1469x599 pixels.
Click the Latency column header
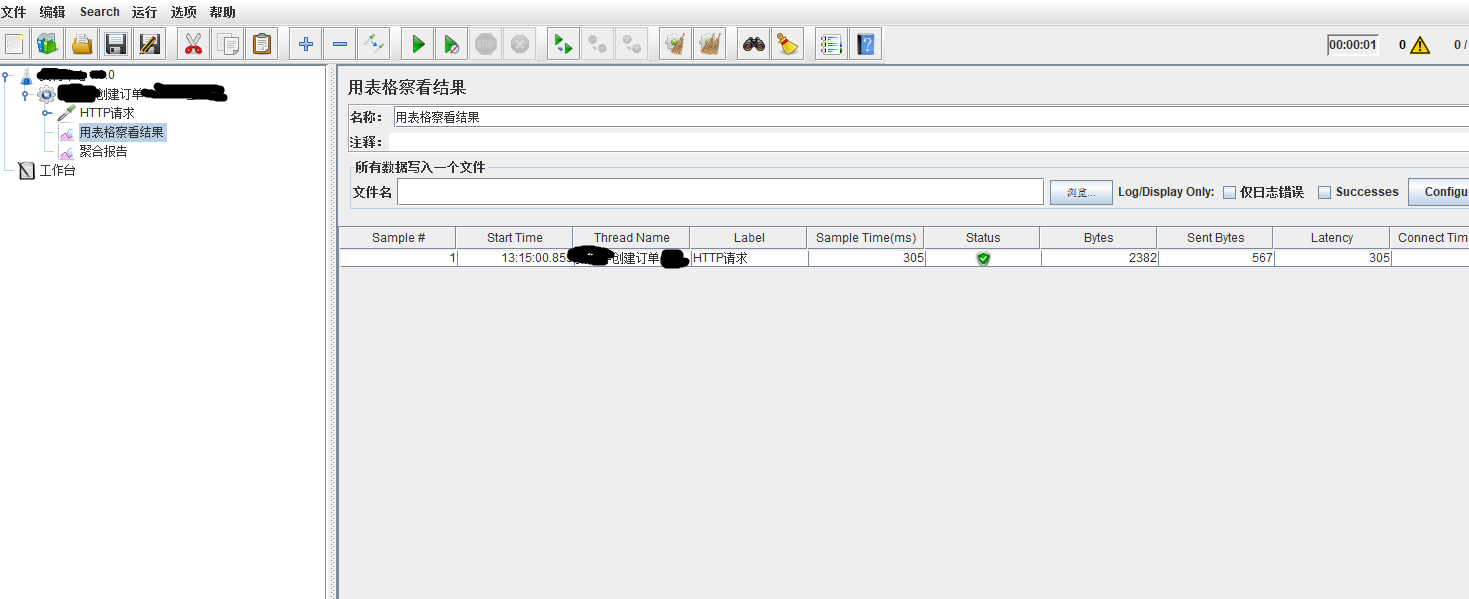[x=1332, y=238]
